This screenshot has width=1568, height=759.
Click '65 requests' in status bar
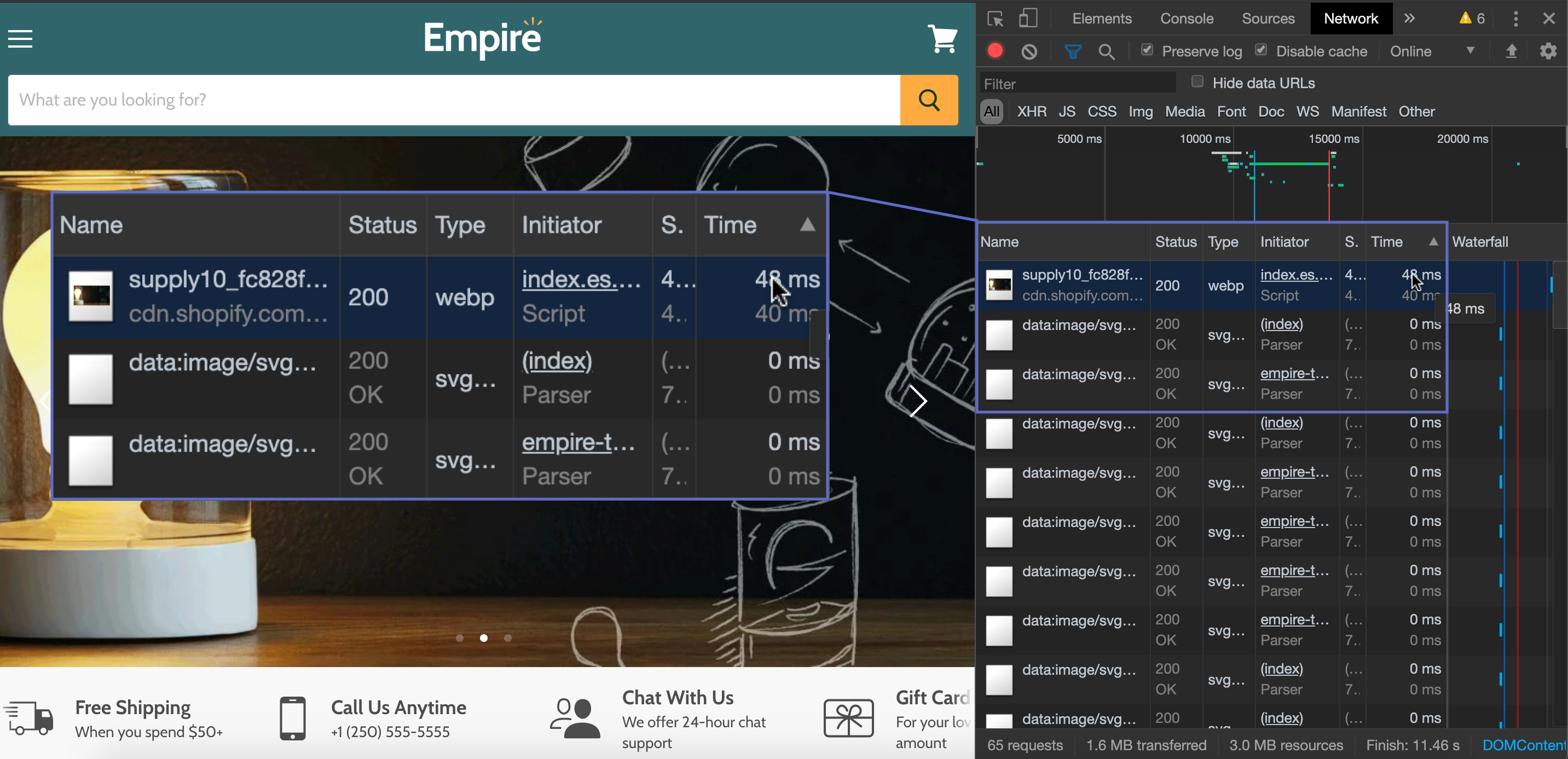click(1025, 745)
